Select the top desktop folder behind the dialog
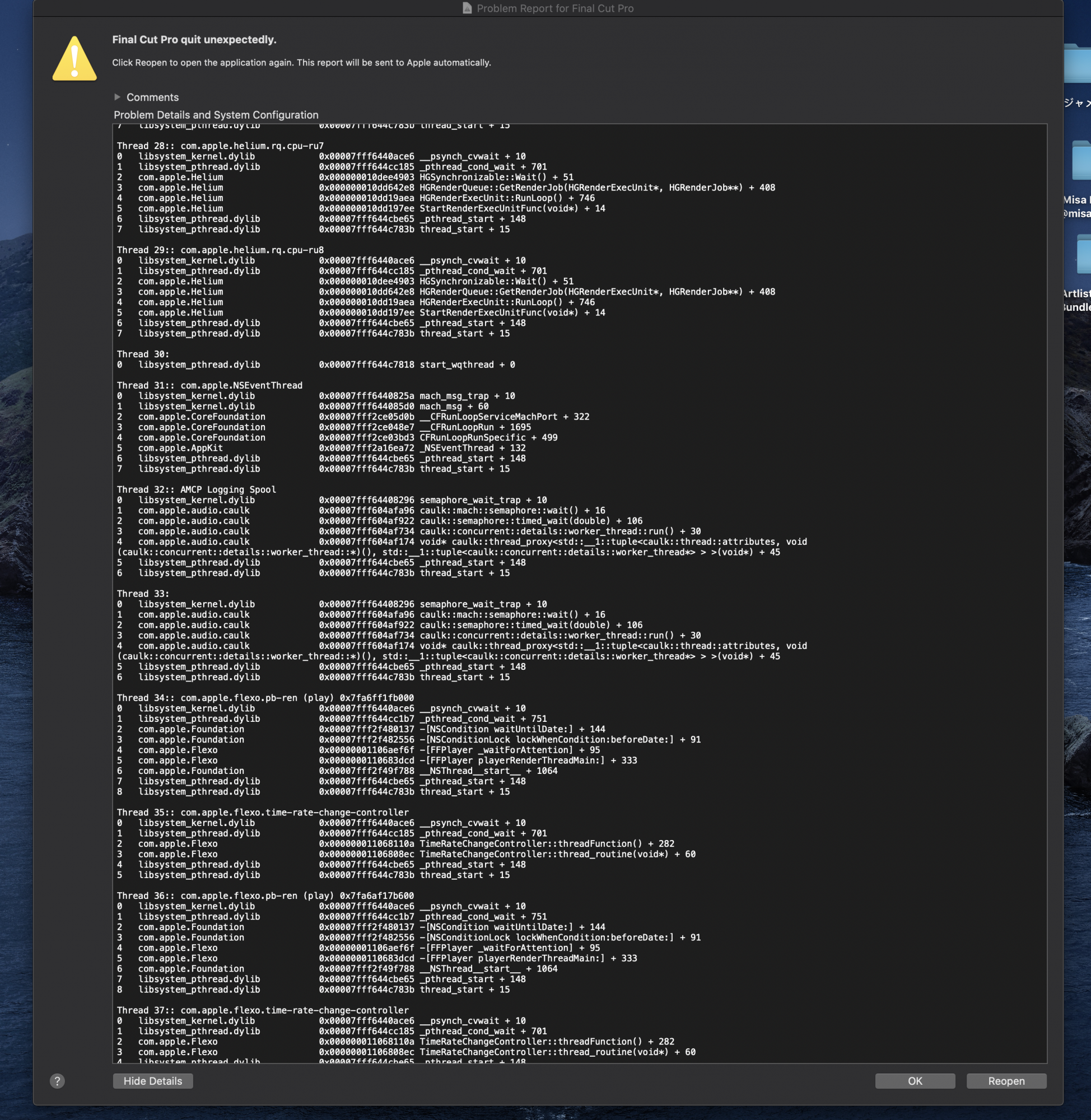The width and height of the screenshot is (1091, 1120). click(x=1078, y=65)
